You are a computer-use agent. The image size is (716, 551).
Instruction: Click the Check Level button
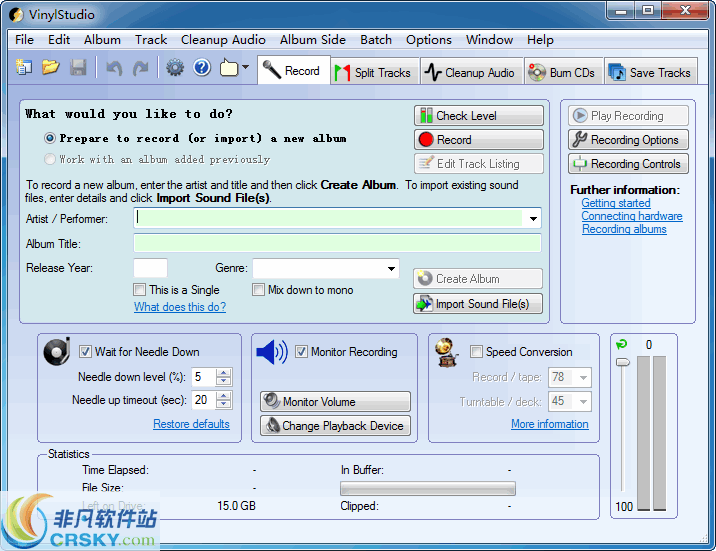(479, 115)
